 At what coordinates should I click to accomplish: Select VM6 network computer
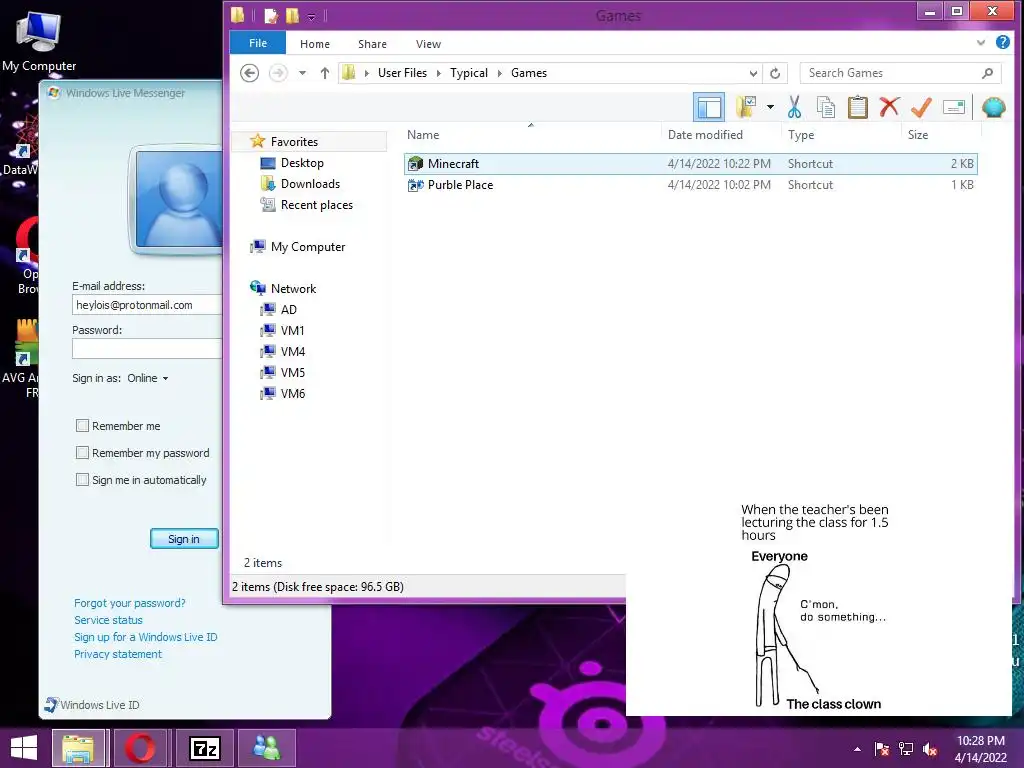coord(292,393)
